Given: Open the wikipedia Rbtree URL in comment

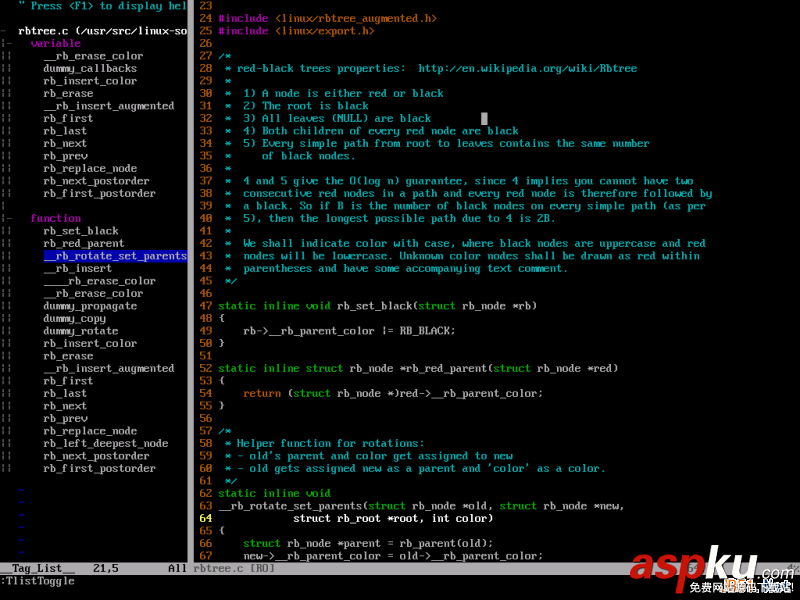Looking at the screenshot, I should (x=528, y=68).
